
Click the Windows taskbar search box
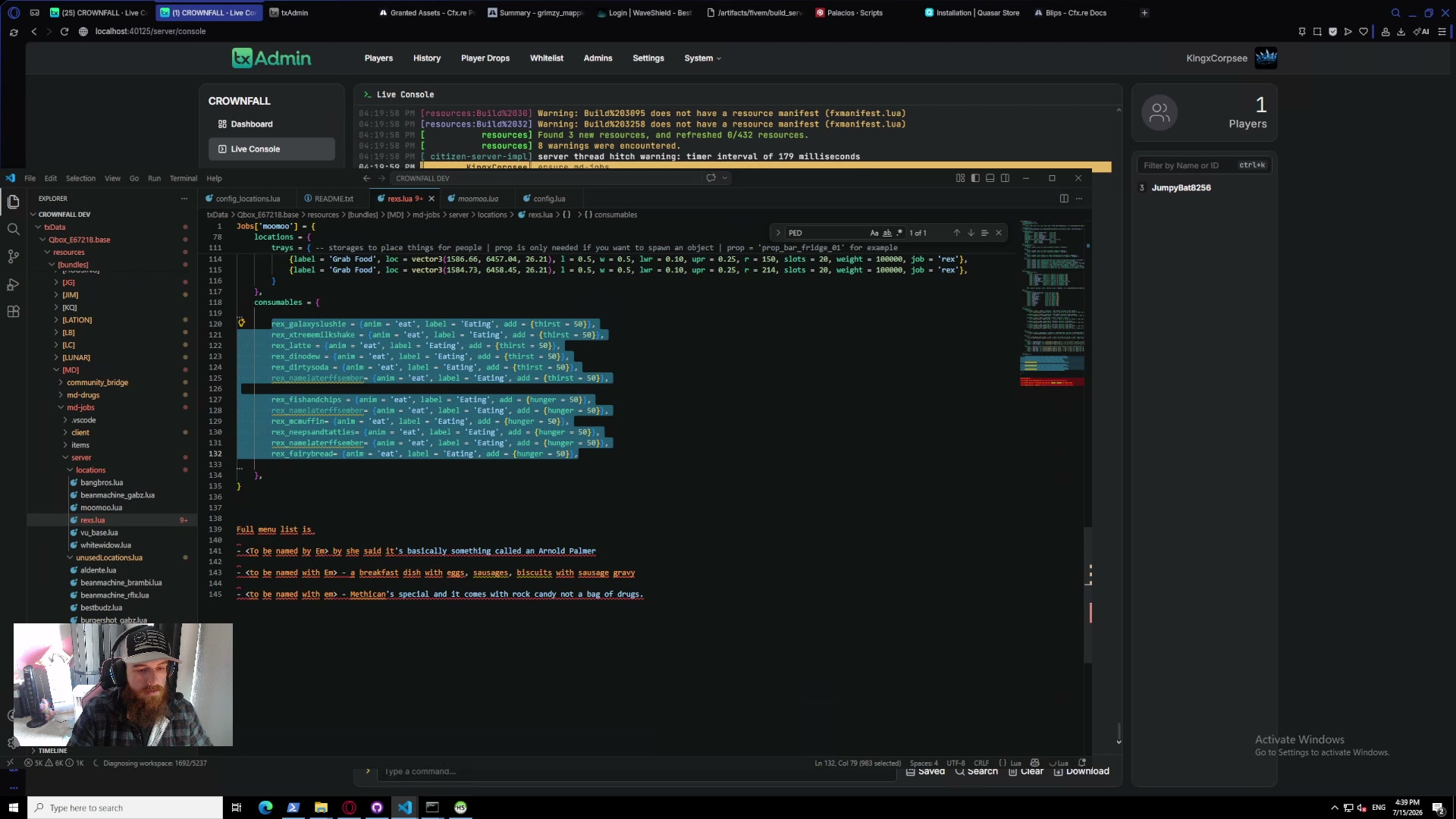click(125, 808)
